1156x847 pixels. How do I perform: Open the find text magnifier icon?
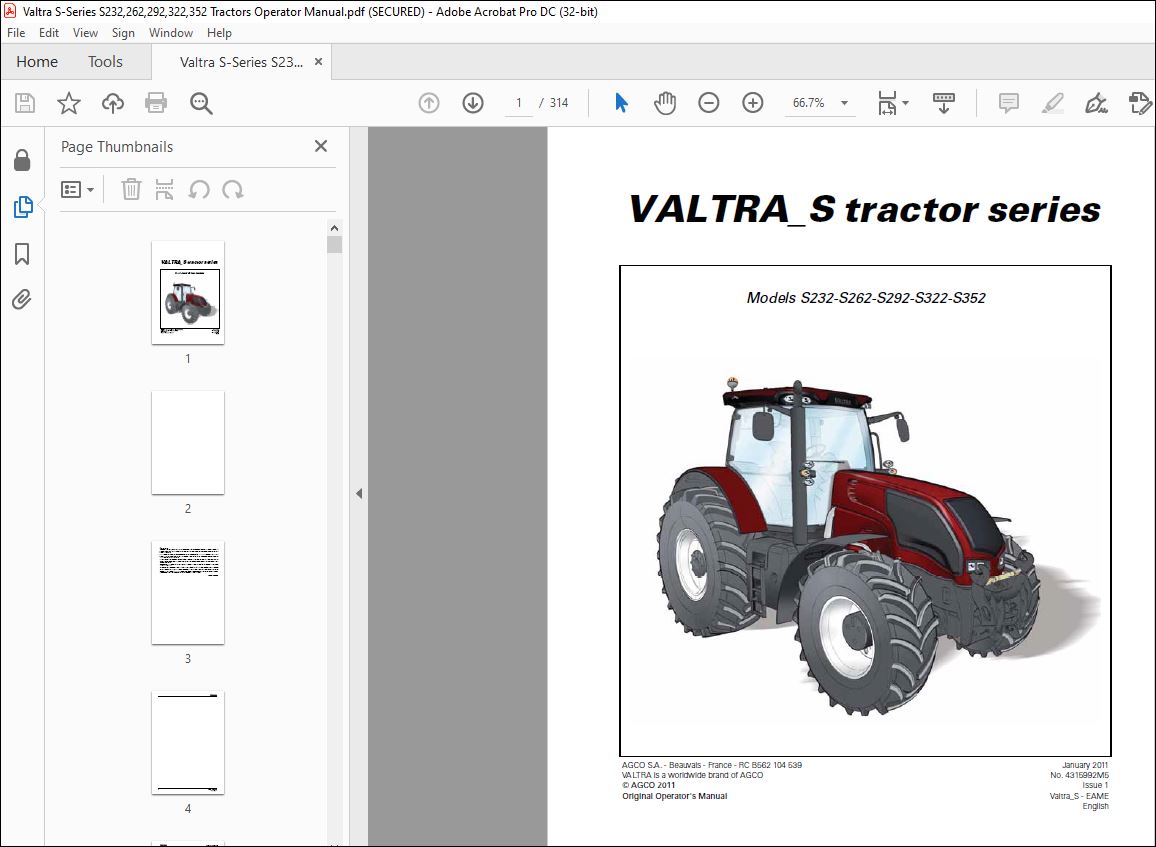tap(201, 103)
